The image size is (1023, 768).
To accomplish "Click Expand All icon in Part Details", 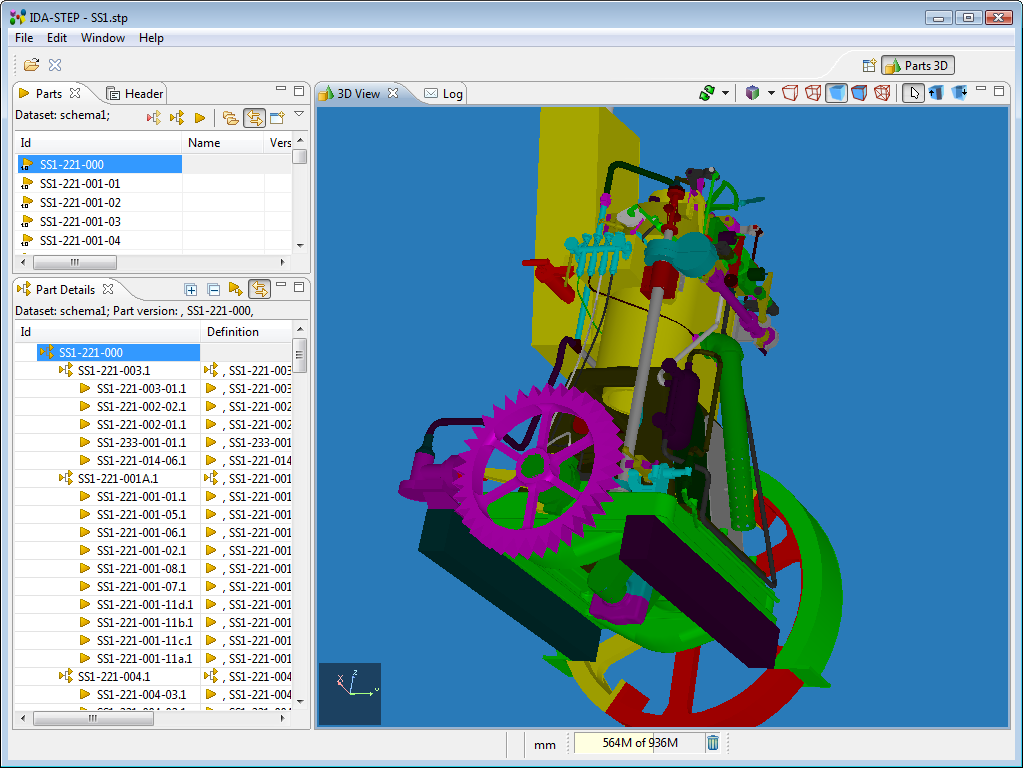I will [191, 289].
